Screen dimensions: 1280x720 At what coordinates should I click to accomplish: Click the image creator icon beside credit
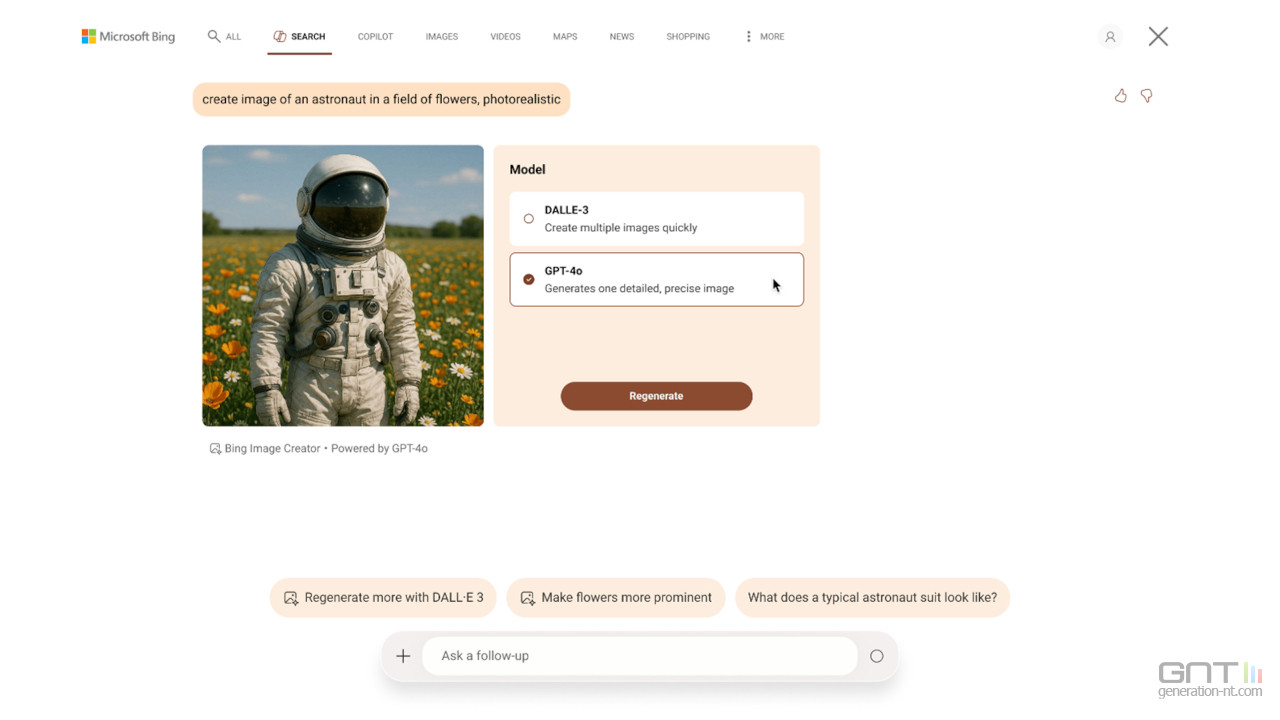click(x=215, y=449)
